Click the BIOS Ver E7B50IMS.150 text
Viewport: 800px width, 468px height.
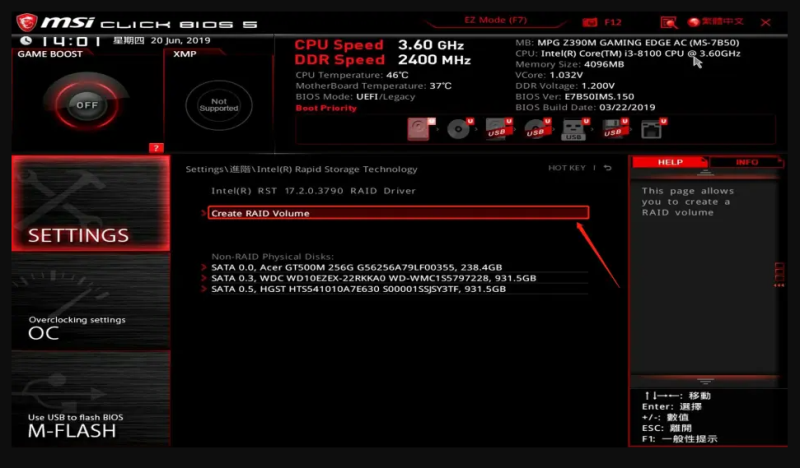[x=574, y=96]
